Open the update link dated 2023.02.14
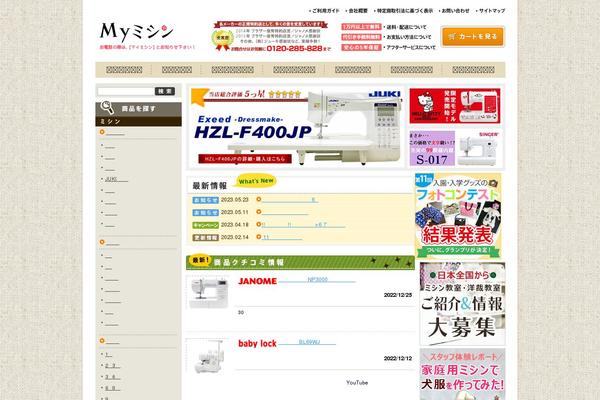Image resolution: width=600 pixels, height=400 pixels. (x=282, y=238)
